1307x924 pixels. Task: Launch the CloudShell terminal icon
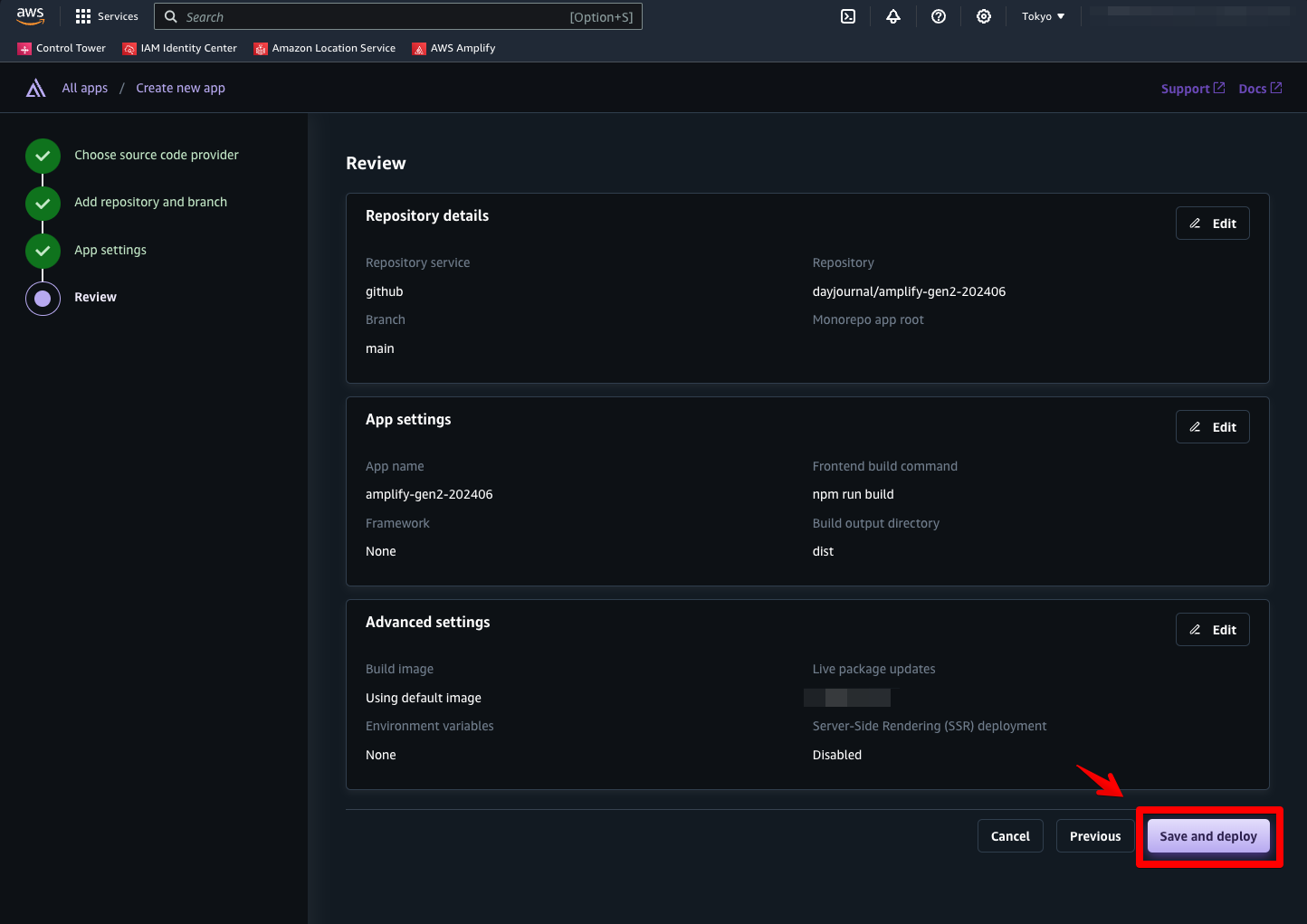click(x=848, y=16)
